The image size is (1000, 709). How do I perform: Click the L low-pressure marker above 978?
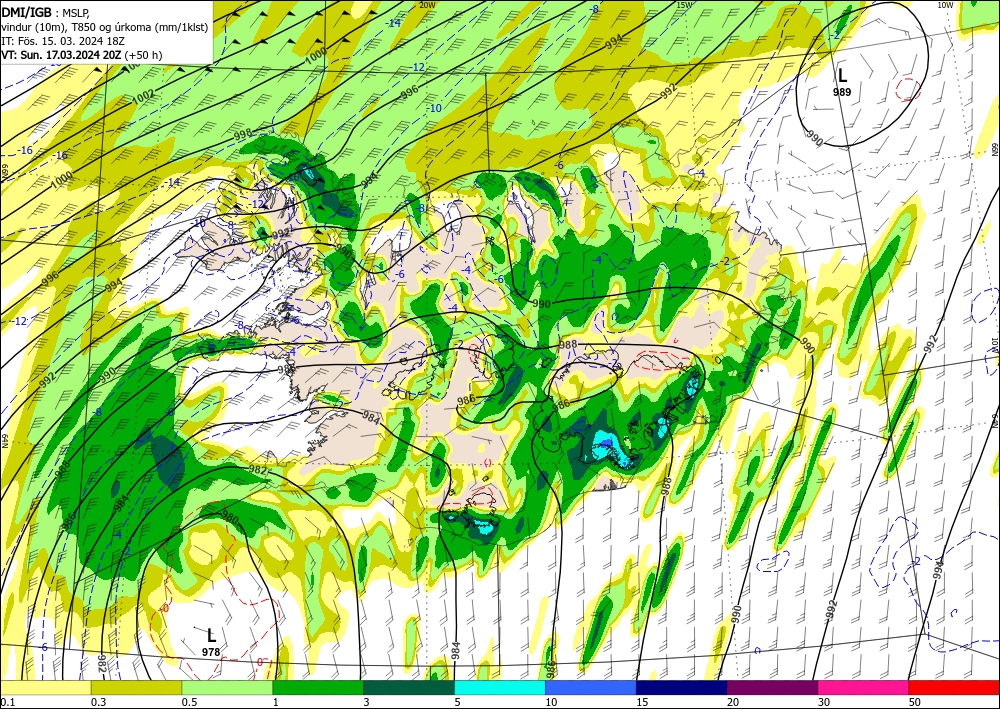(211, 635)
